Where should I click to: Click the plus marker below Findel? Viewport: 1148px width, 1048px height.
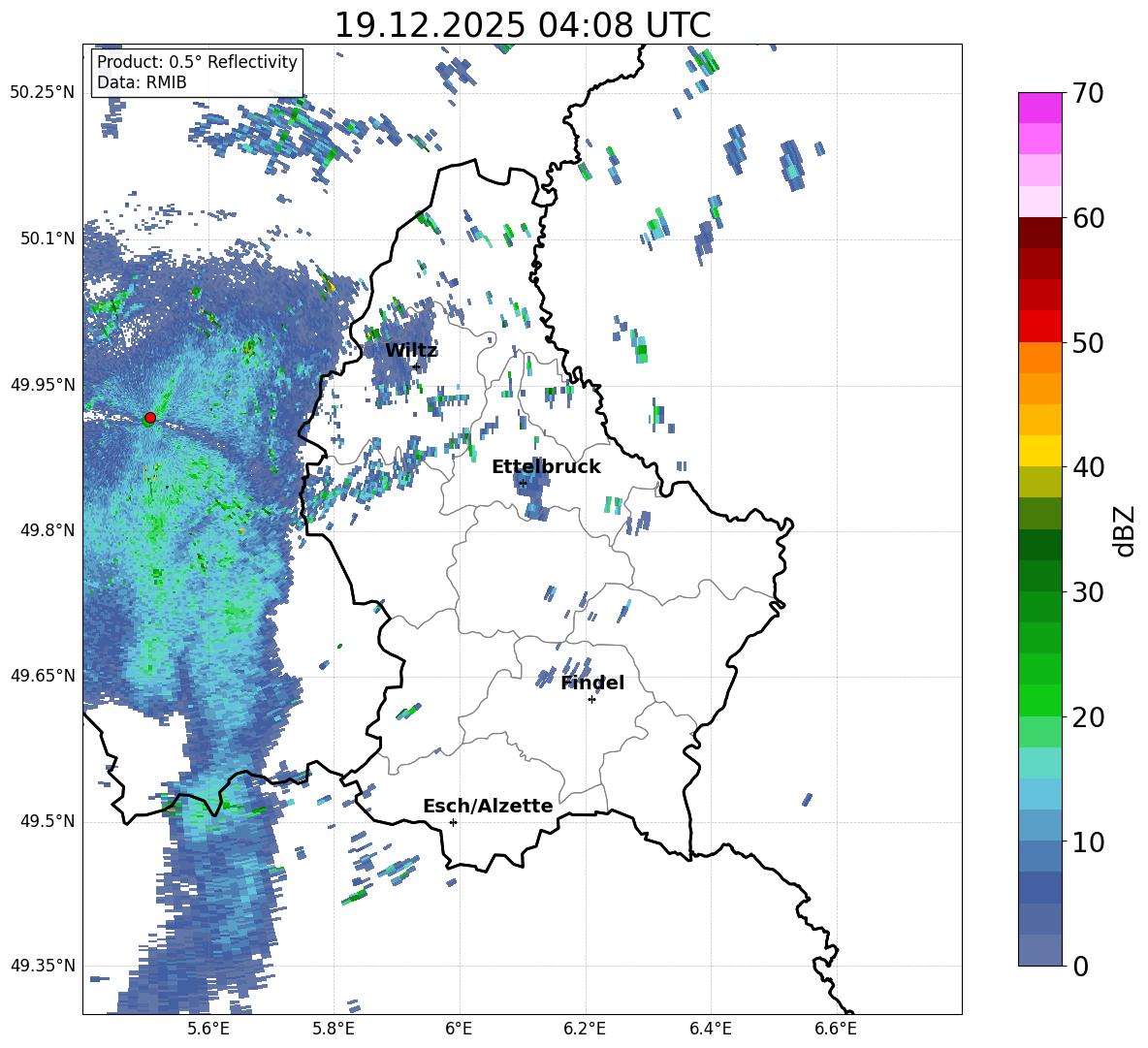click(x=591, y=700)
